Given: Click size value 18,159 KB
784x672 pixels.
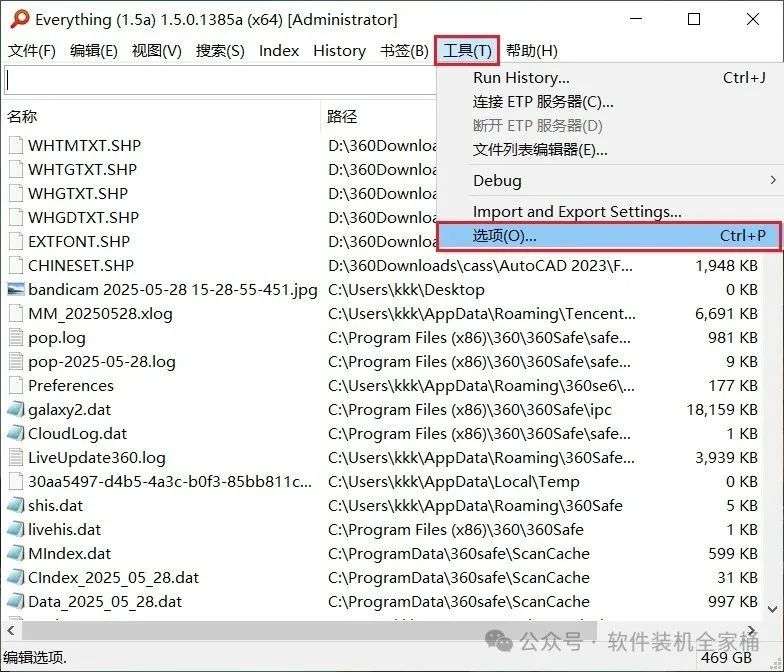Looking at the screenshot, I should click(722, 410).
